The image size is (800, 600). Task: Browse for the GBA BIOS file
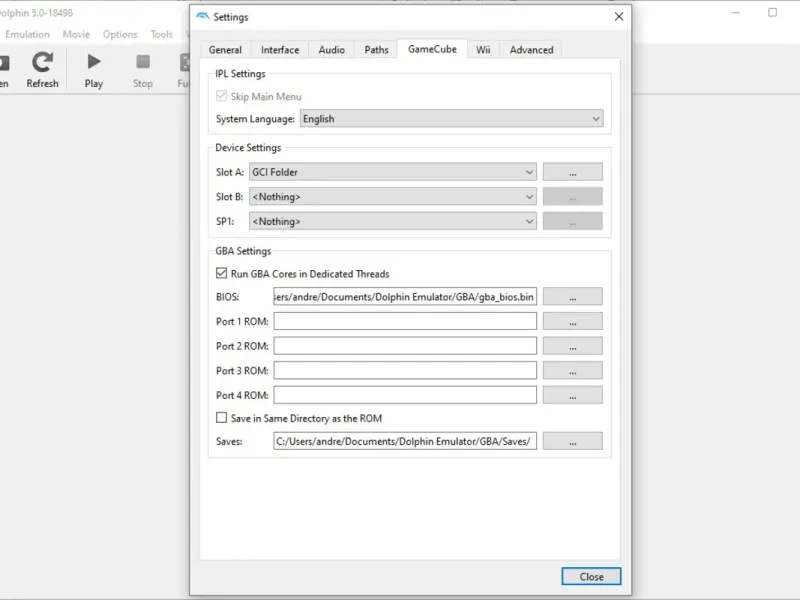572,296
